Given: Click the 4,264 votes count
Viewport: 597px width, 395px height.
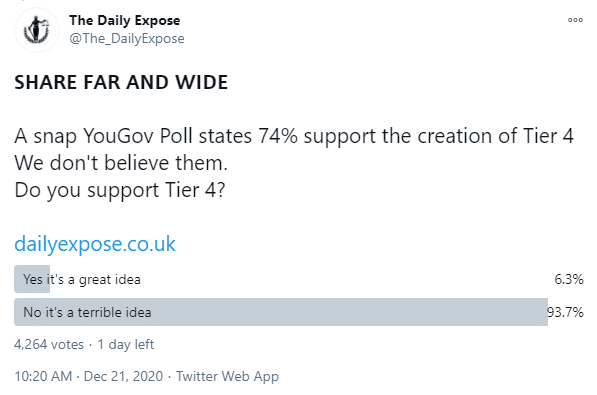Looking at the screenshot, I should (x=49, y=344).
